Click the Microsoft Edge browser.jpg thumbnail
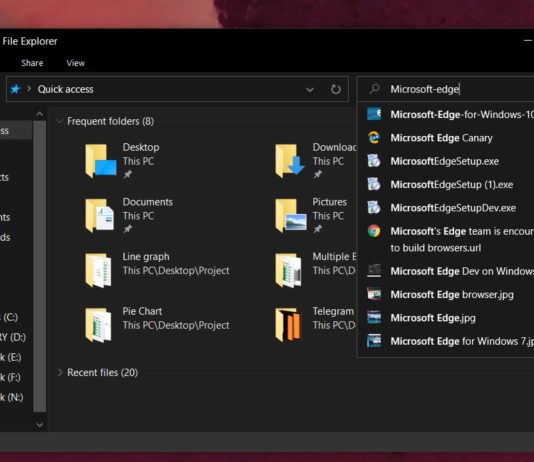This screenshot has height=462, width=534. (x=374, y=294)
